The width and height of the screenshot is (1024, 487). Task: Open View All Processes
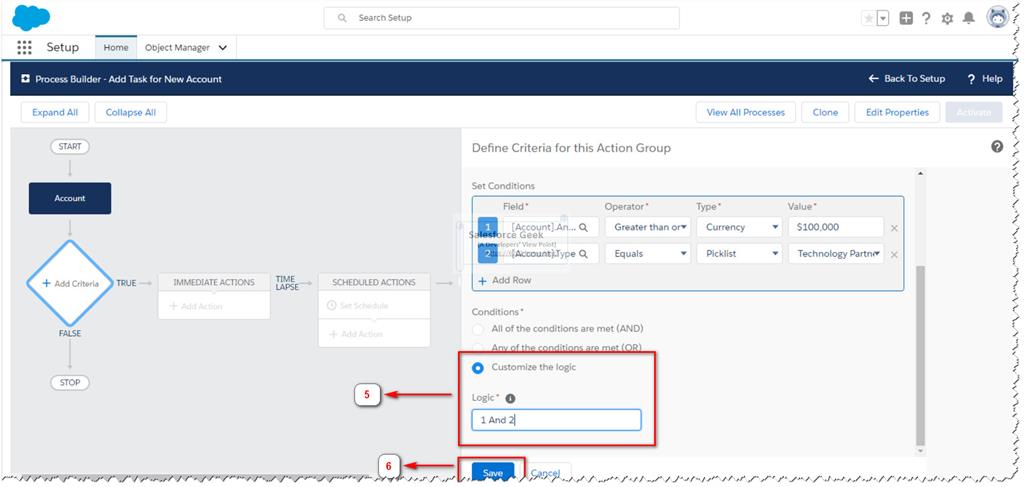click(746, 112)
